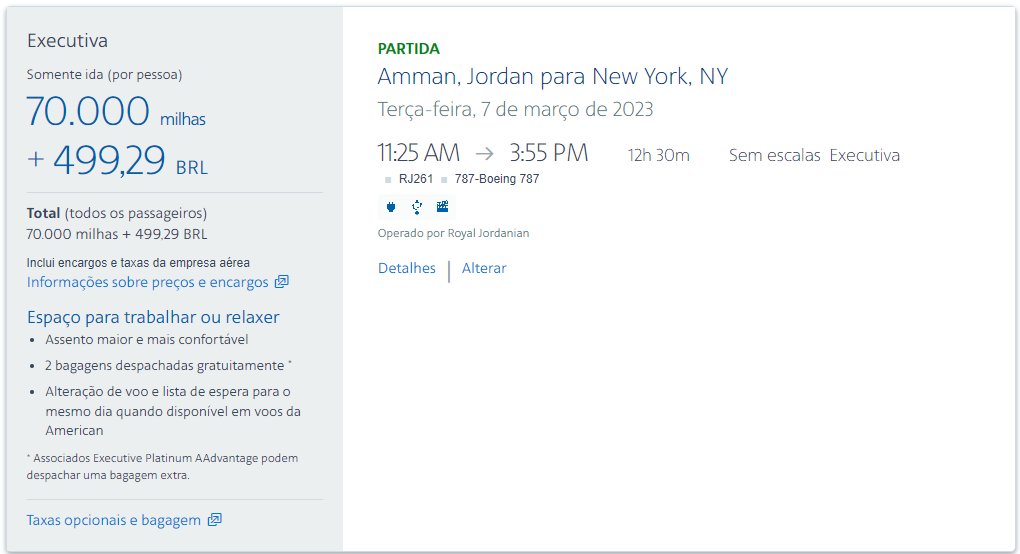Click the in-flight entertainment amenity icon
This screenshot has height=554, width=1020.
[x=442, y=207]
